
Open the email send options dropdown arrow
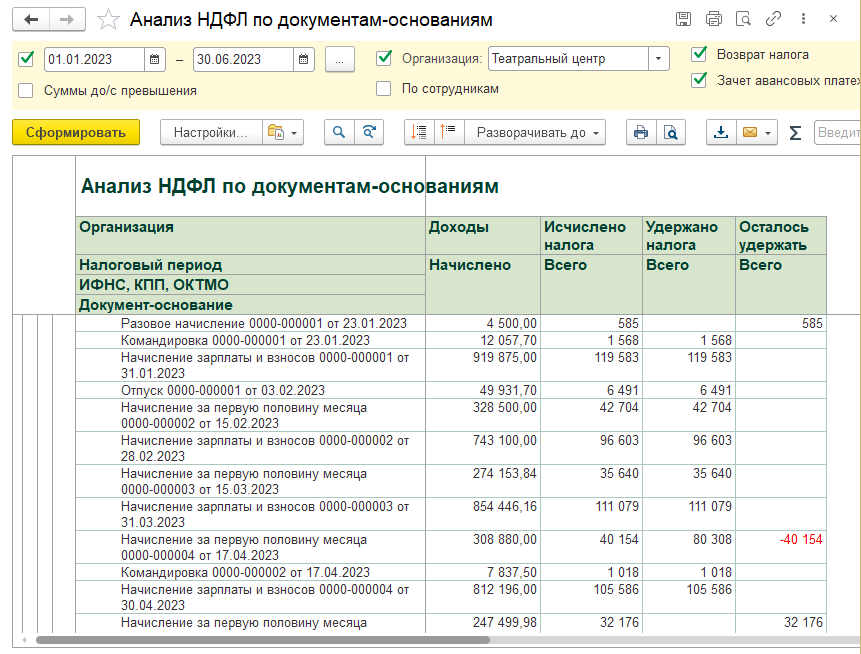tap(768, 133)
